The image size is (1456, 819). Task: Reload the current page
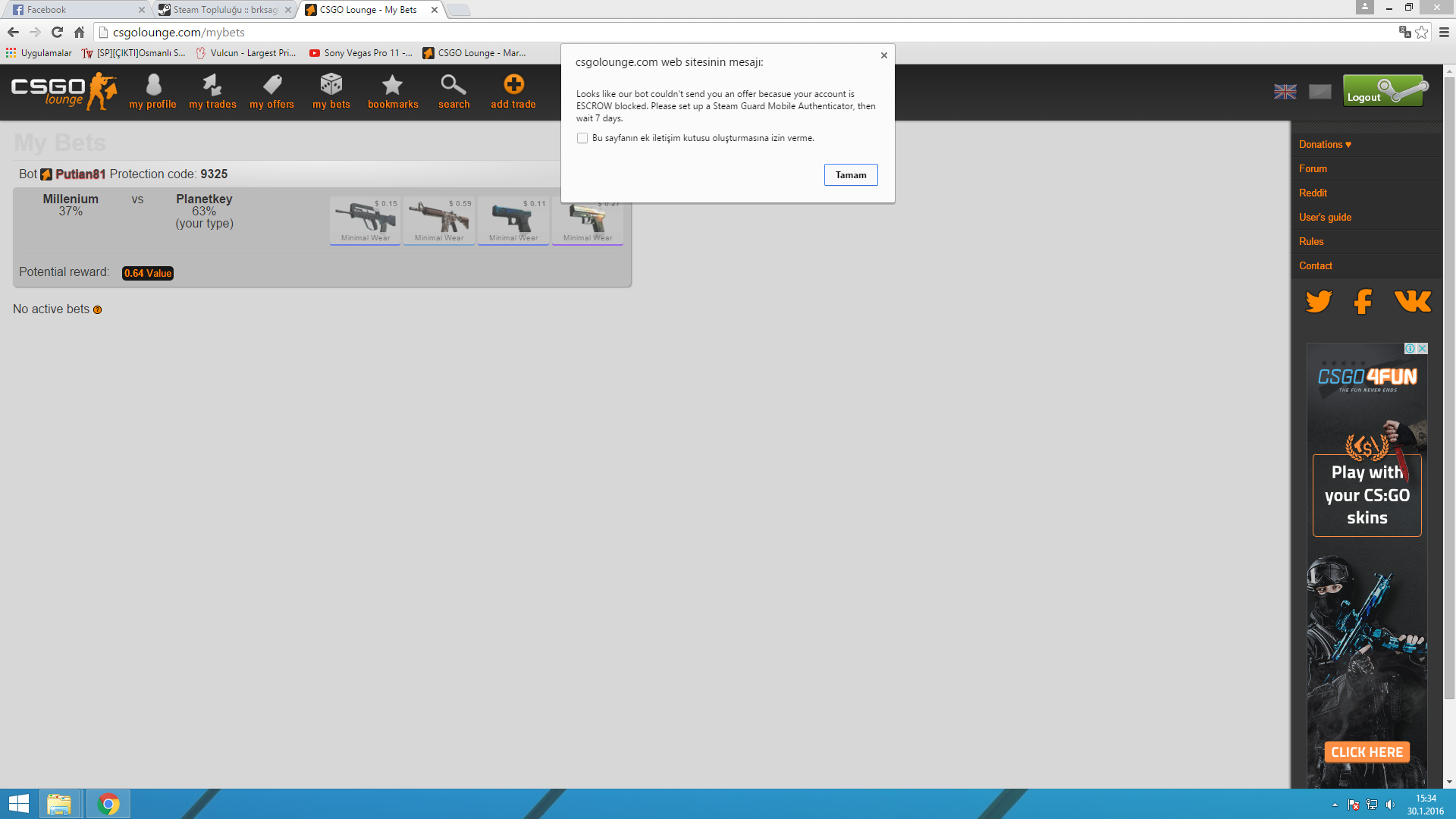(x=57, y=32)
